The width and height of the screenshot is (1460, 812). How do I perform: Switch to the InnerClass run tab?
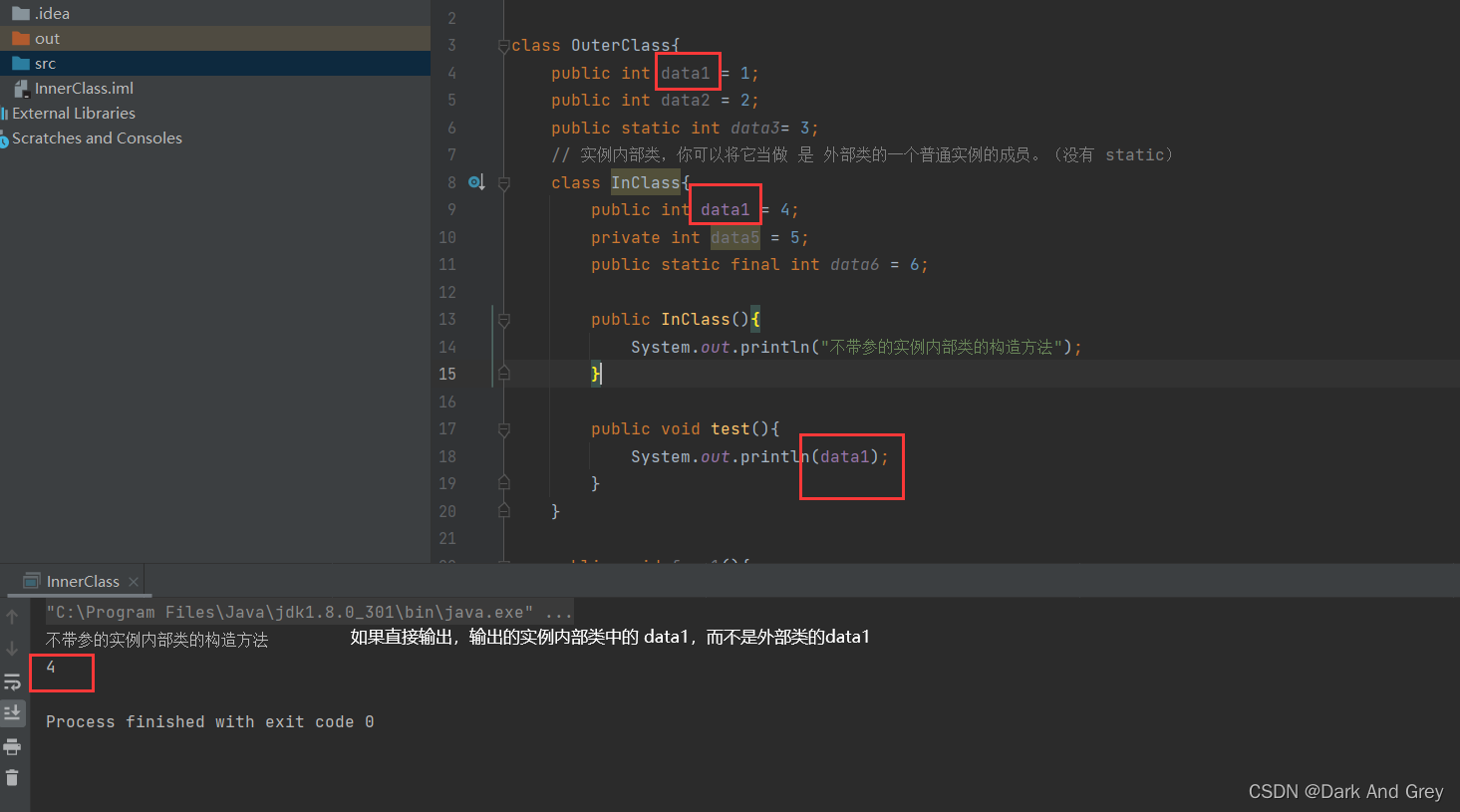[x=83, y=581]
